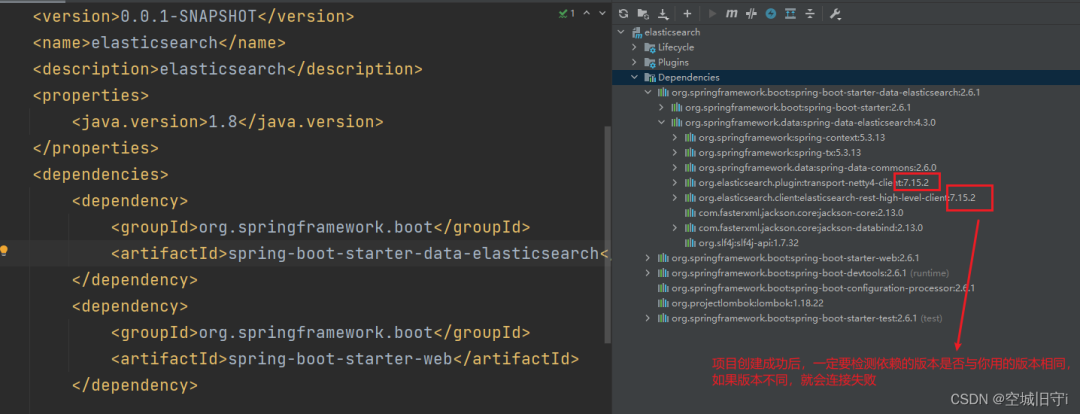Image resolution: width=1080 pixels, height=414 pixels.
Task: Click the Show Dependencies diagram icon
Action: point(791,14)
